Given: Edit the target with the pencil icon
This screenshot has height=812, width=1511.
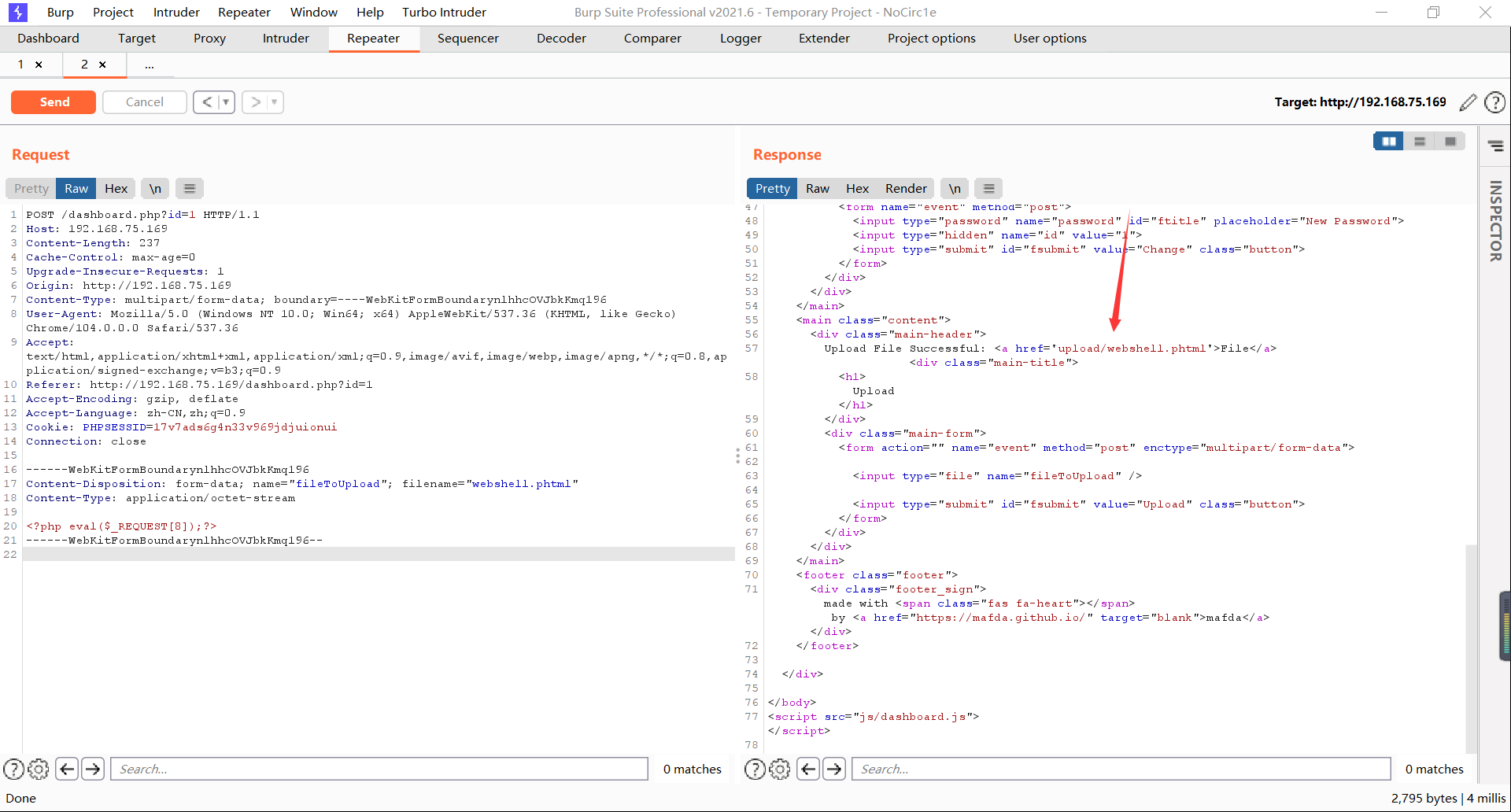Looking at the screenshot, I should pos(1468,102).
